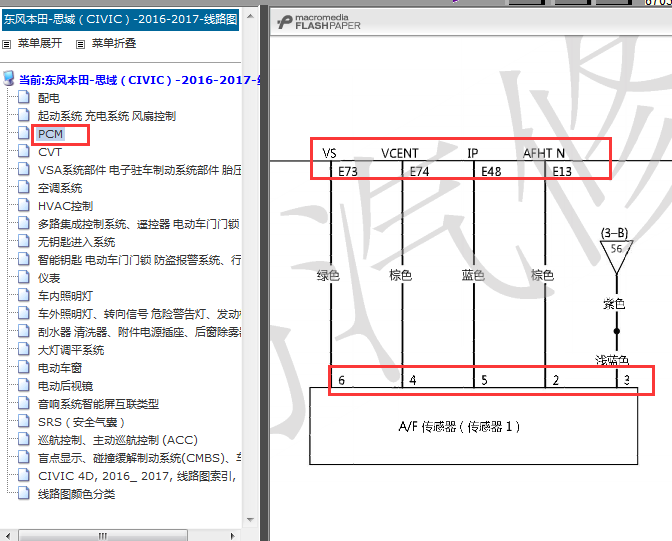The image size is (672, 541).
Task: Click the page icon beside 电动车窗
Action: coord(24,367)
